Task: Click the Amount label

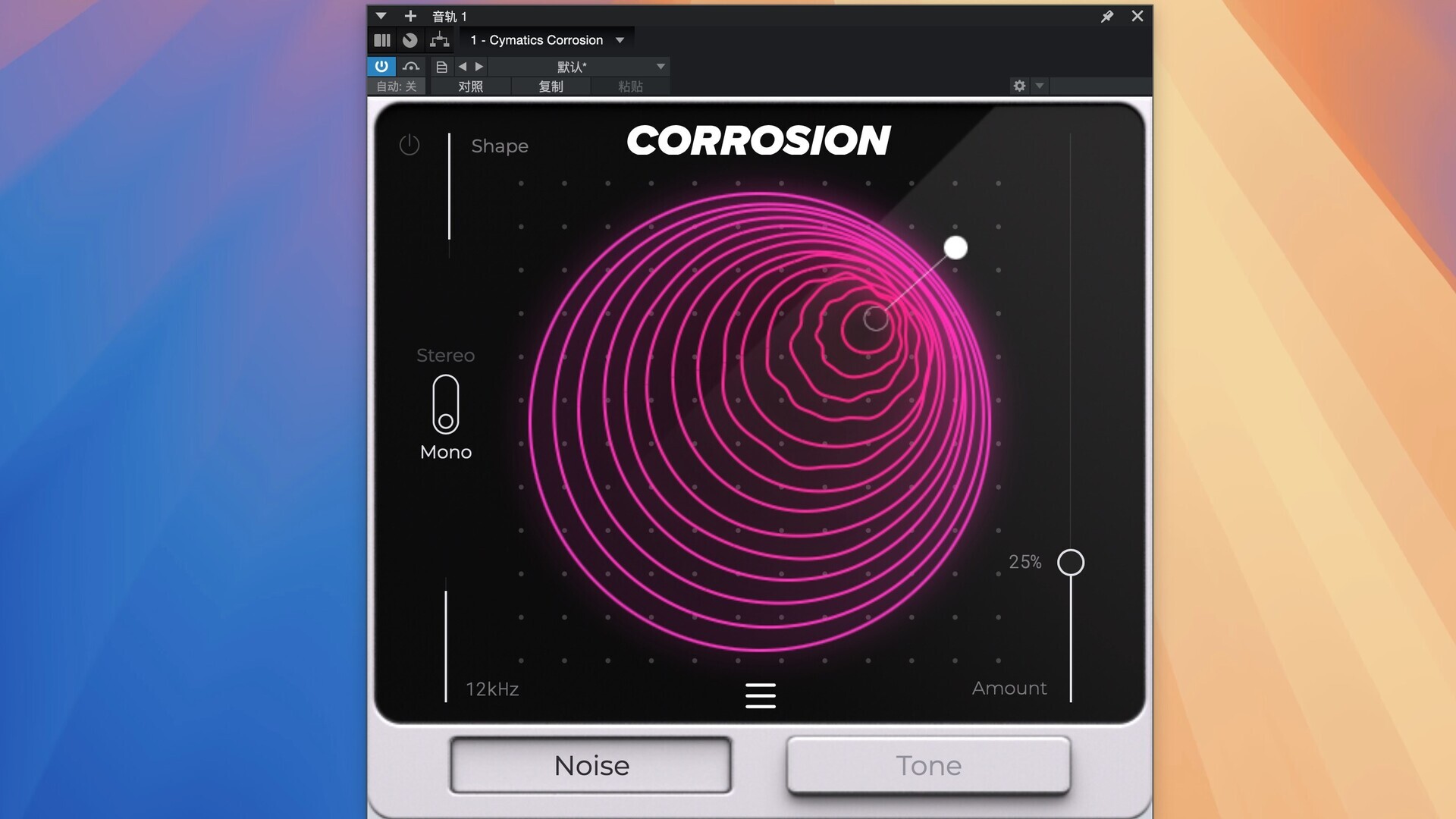Action: coord(1009,688)
